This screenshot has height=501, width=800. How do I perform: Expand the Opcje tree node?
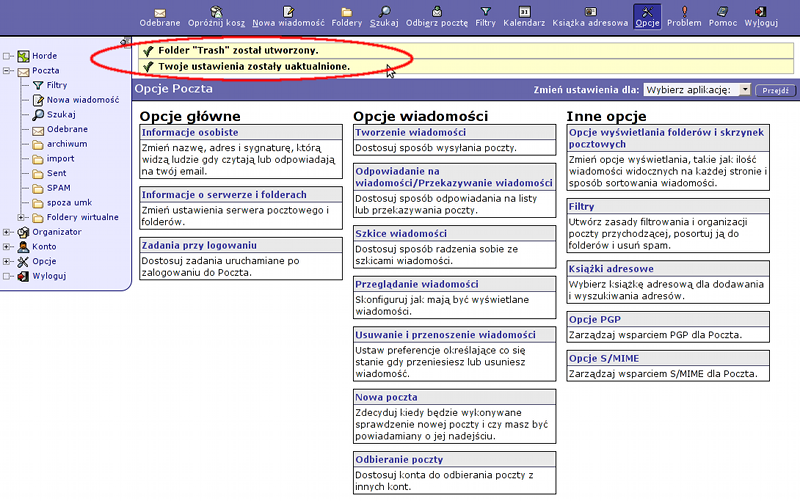point(6,262)
